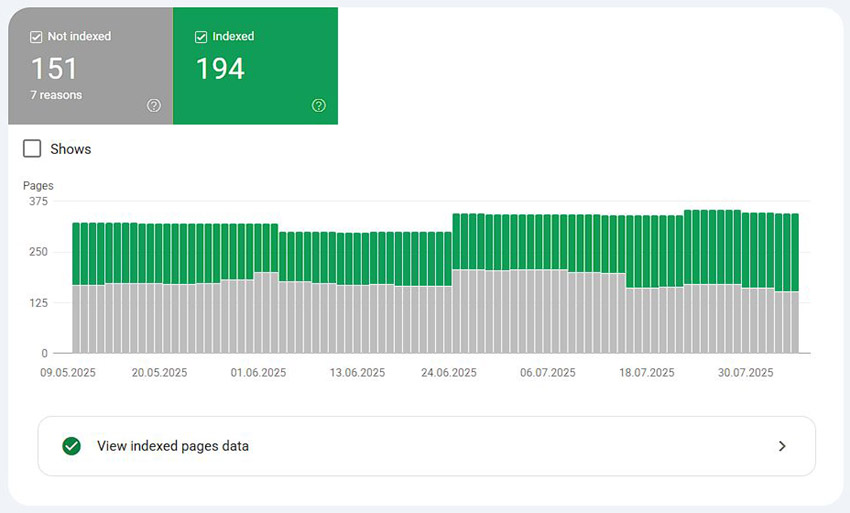The image size is (850, 513).
Task: Expand View indexed pages data chevron arrow
Action: [782, 446]
